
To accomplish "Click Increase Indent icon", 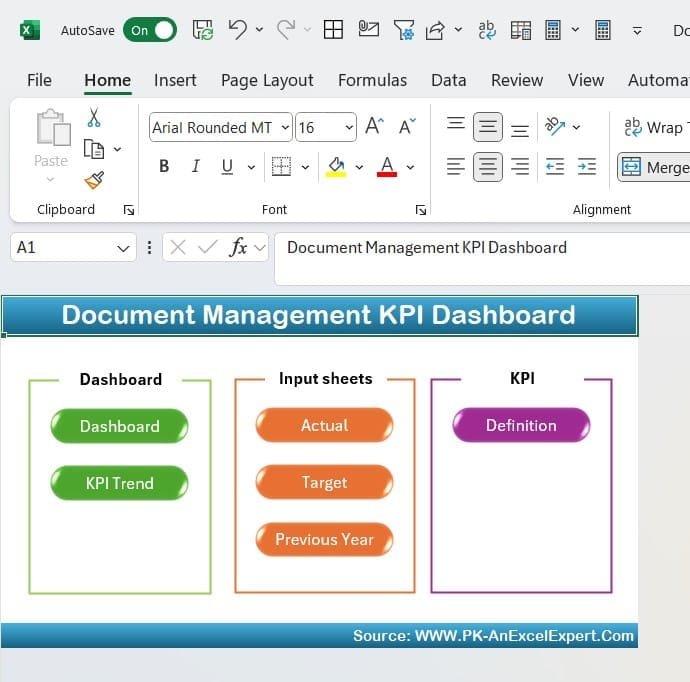I will (587, 167).
